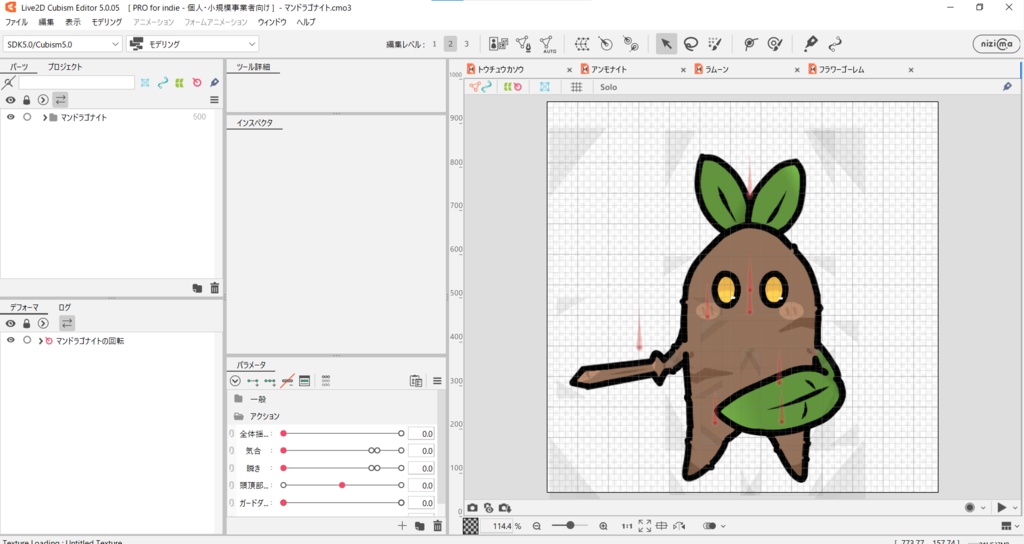
Task: Expand 一般 parameter group
Action: pos(238,399)
